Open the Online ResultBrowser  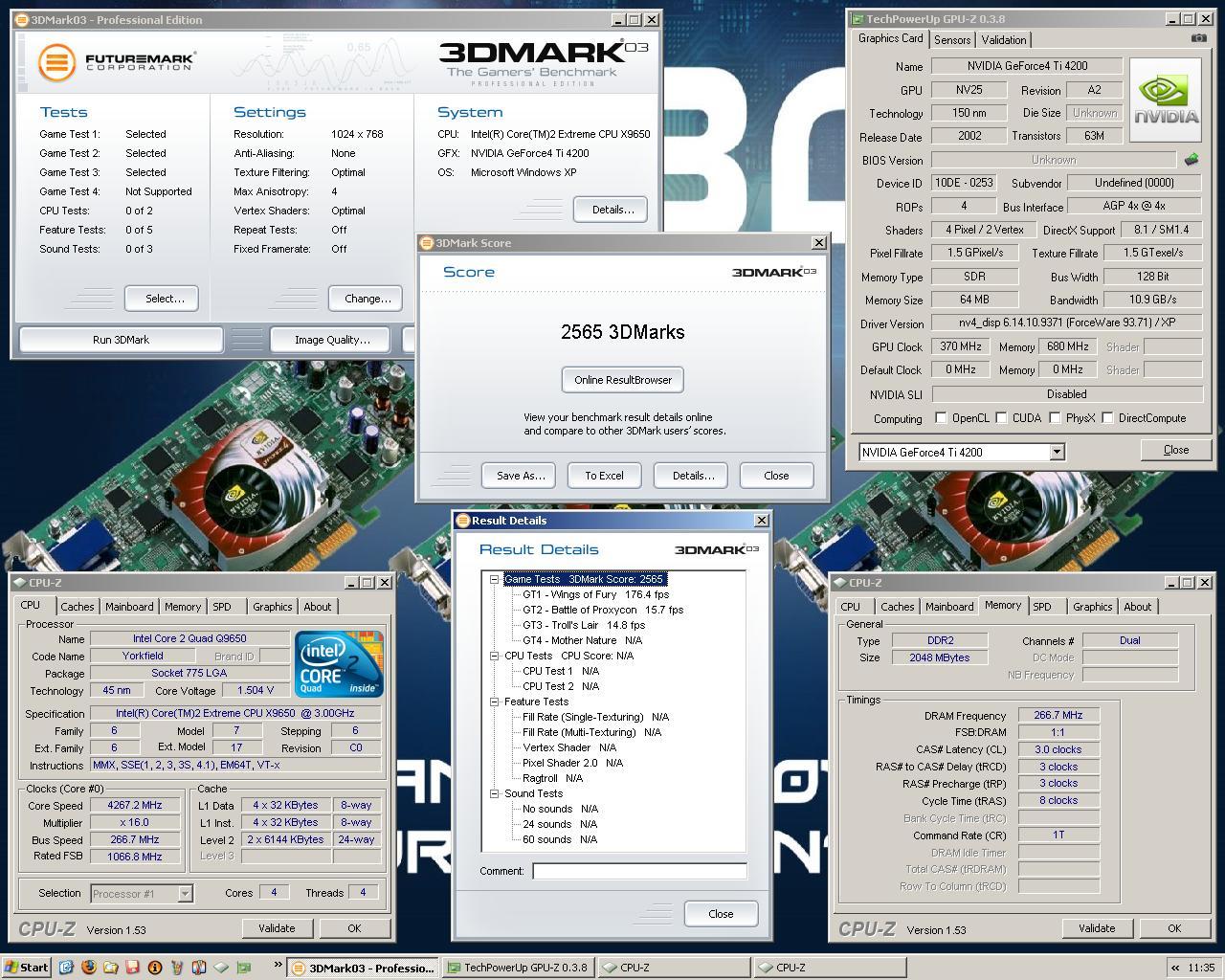click(623, 380)
